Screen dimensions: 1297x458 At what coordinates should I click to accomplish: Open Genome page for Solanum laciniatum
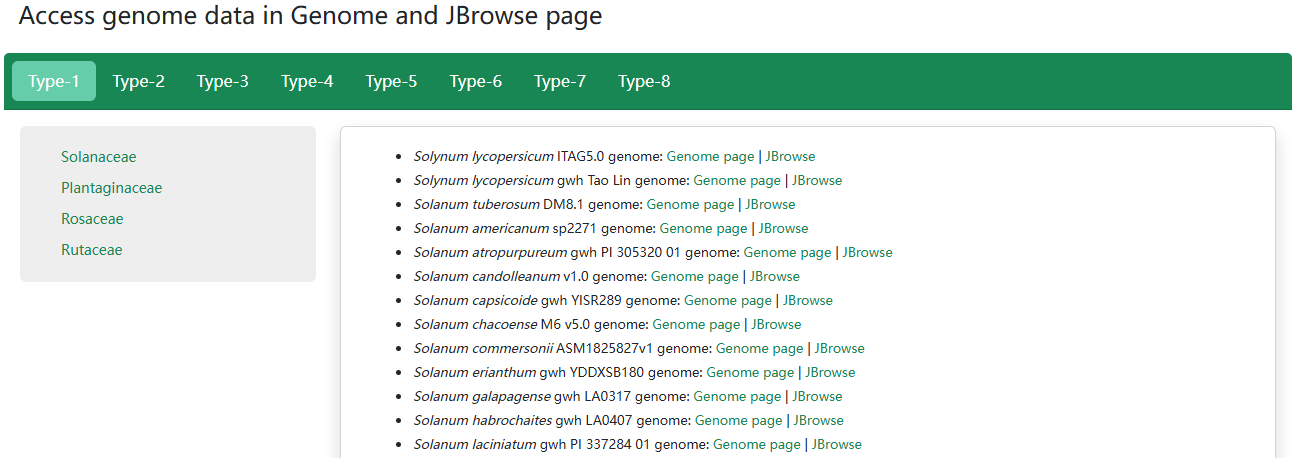[x=757, y=444]
